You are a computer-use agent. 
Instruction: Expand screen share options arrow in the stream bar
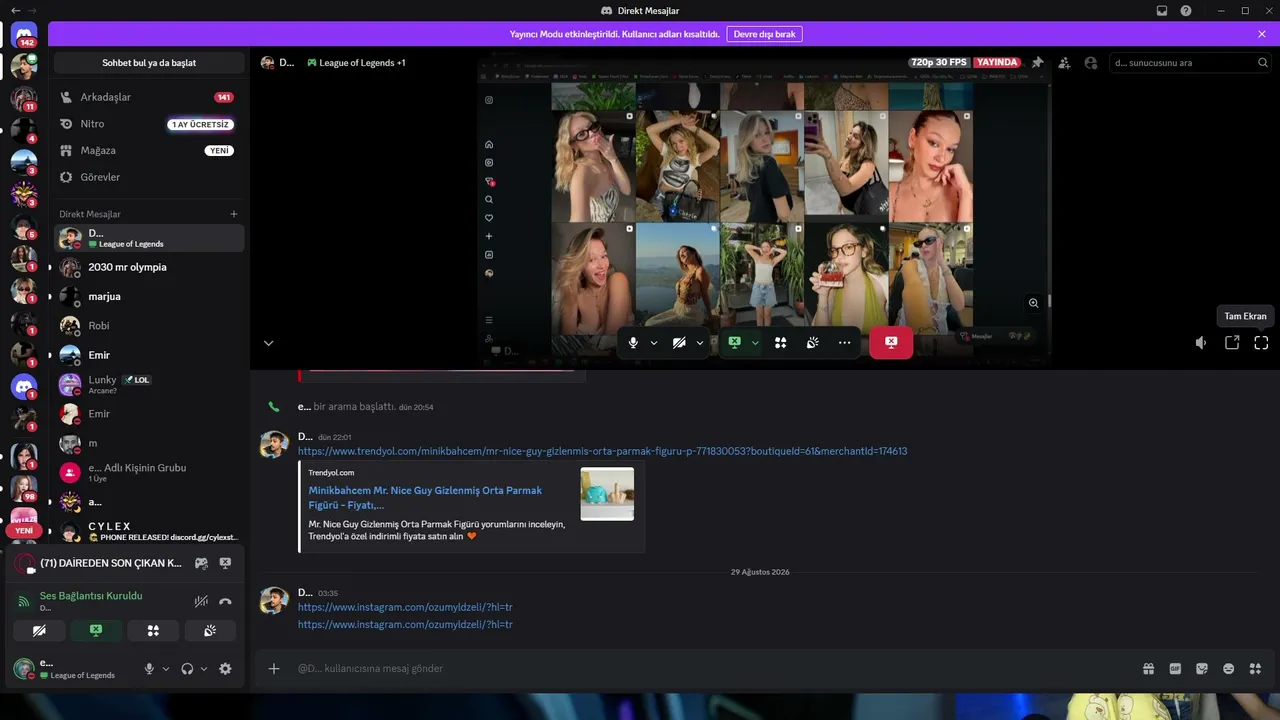[x=755, y=342]
